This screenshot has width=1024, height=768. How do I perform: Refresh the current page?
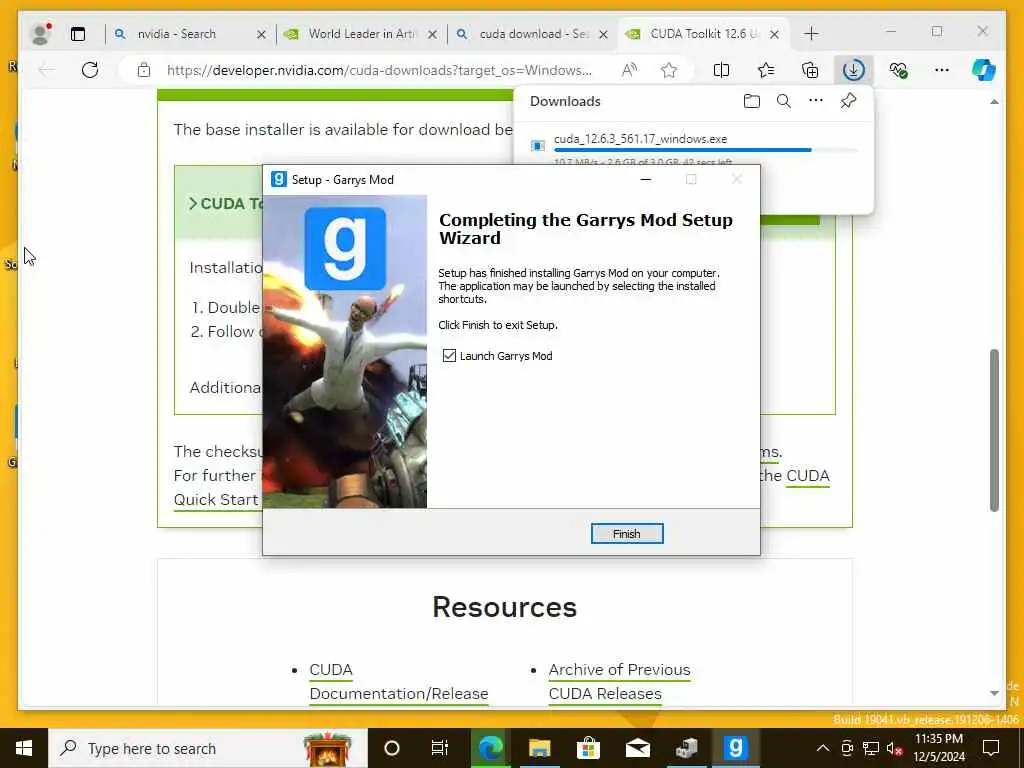tap(90, 70)
